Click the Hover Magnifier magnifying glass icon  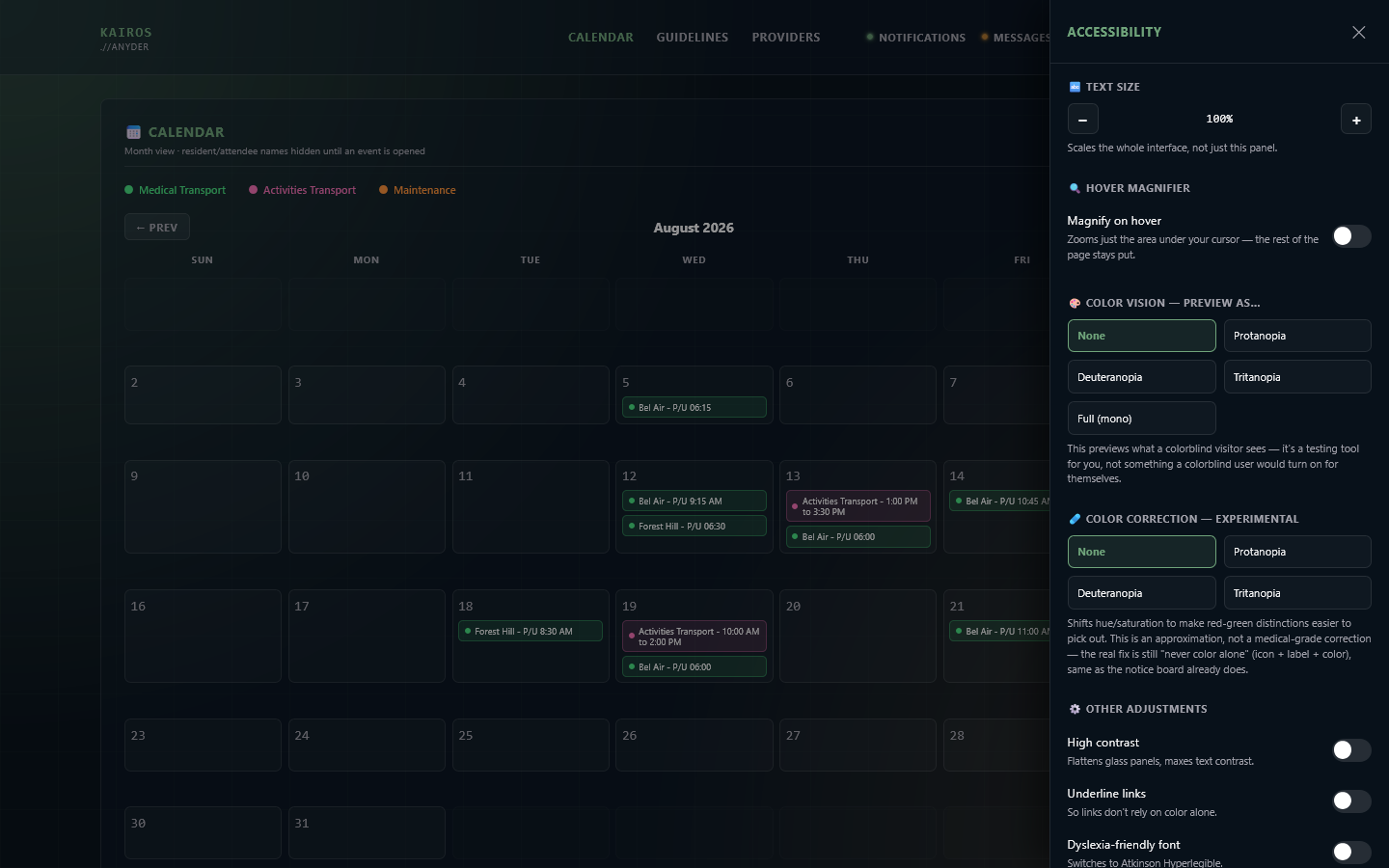coord(1075,188)
